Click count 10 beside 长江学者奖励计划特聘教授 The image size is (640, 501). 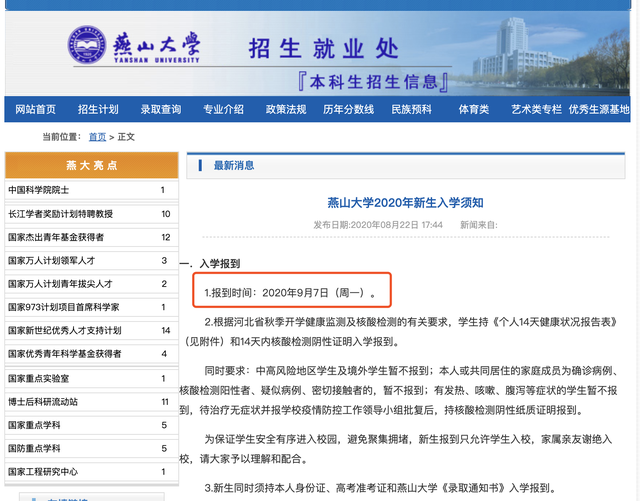(166, 214)
